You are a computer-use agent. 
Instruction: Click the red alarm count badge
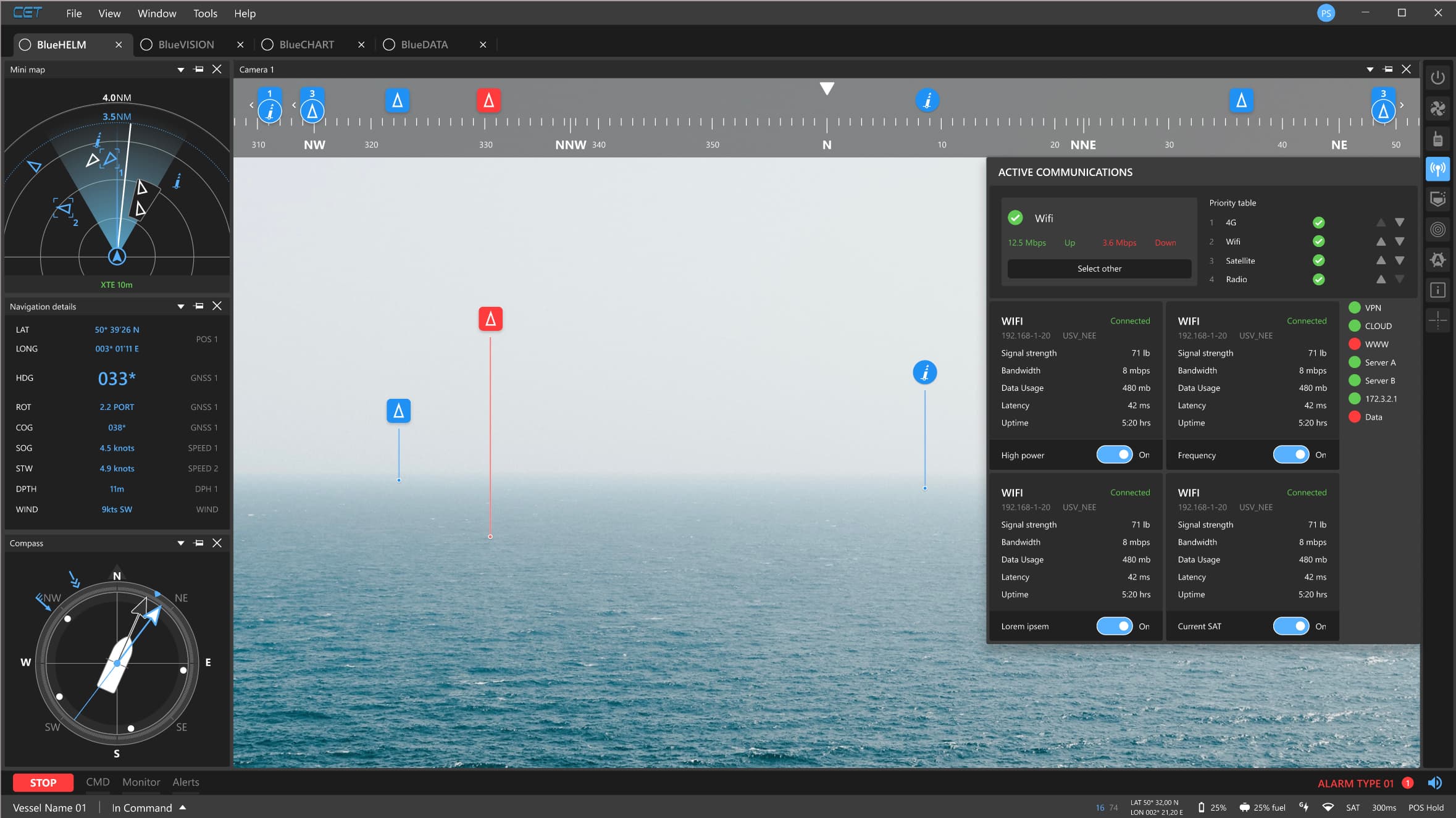pos(1407,783)
